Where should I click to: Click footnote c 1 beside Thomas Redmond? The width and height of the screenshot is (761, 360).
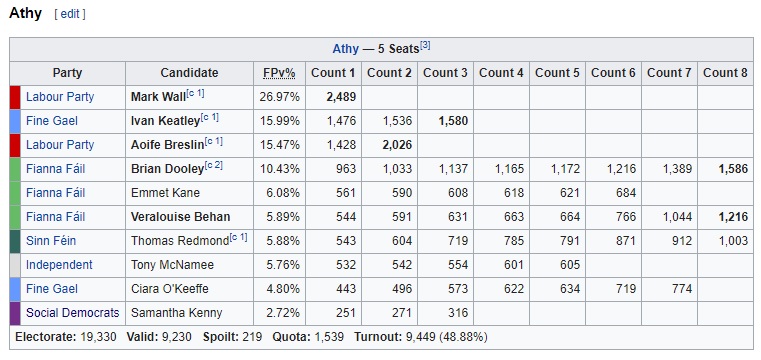click(238, 237)
